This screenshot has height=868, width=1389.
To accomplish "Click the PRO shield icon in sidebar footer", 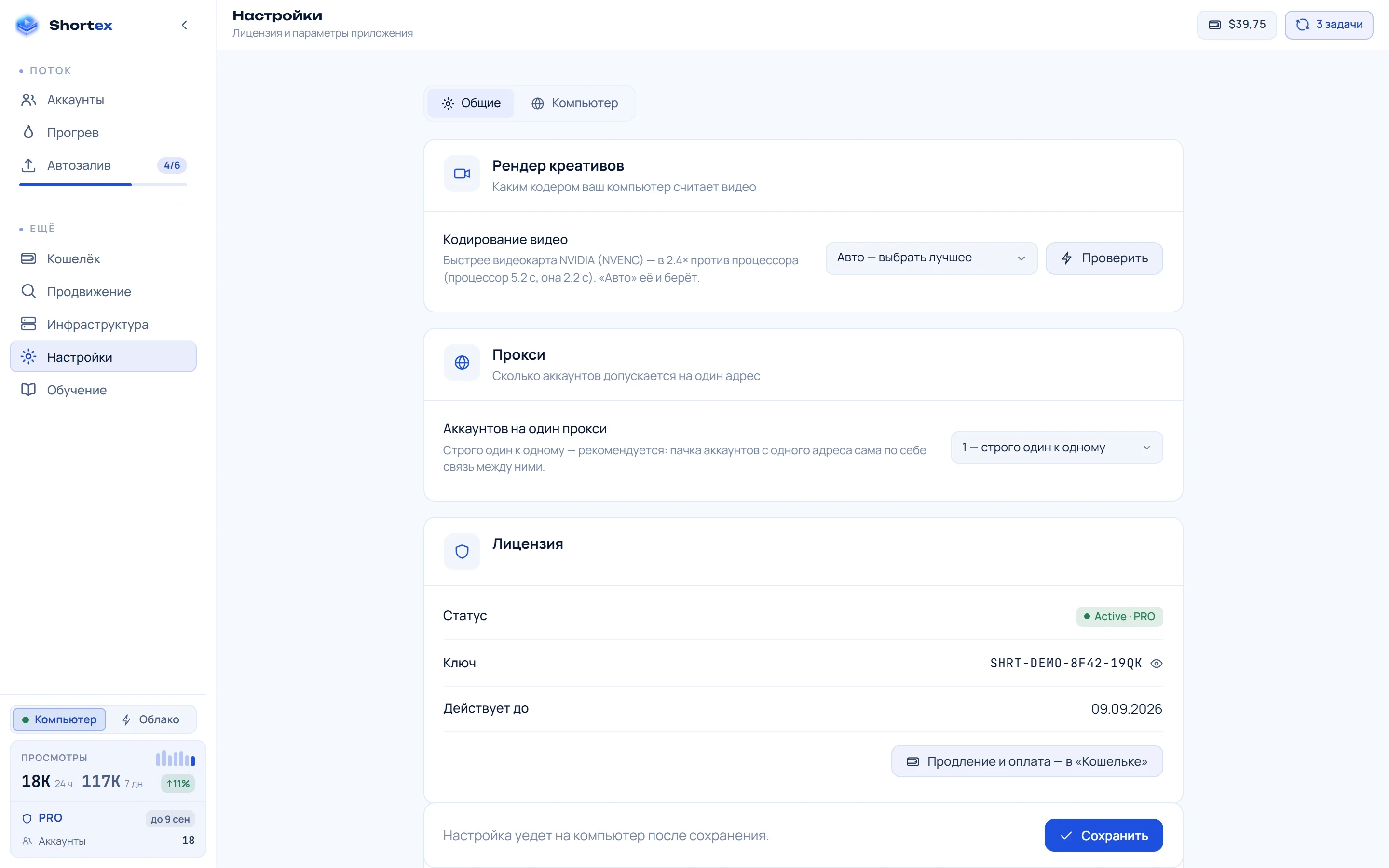I will click(27, 819).
